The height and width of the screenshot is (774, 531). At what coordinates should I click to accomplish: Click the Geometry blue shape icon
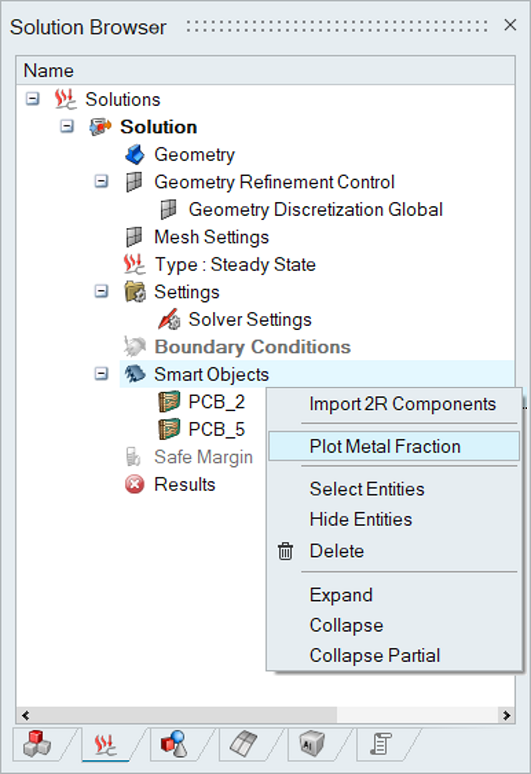(134, 155)
